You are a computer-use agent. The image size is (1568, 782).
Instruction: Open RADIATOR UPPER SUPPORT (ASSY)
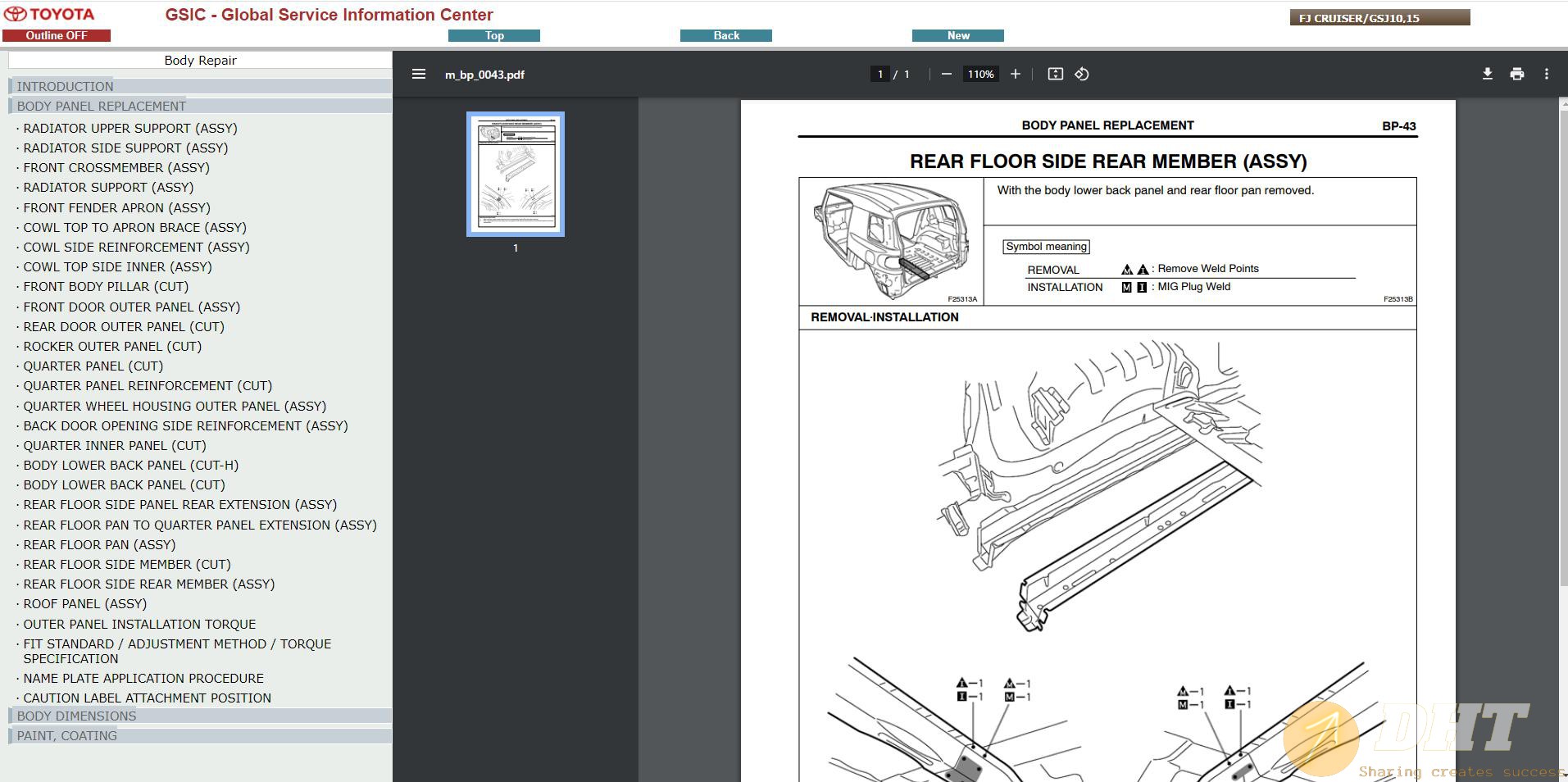(130, 128)
